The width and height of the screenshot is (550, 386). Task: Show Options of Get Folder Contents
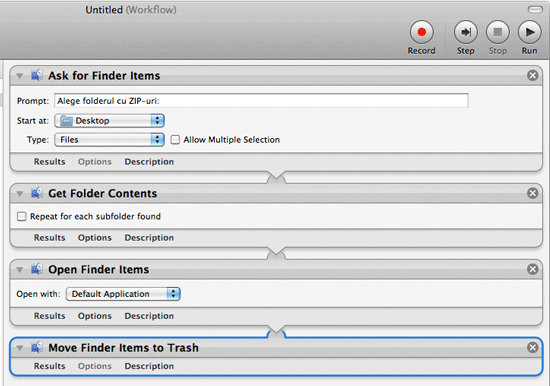point(95,238)
